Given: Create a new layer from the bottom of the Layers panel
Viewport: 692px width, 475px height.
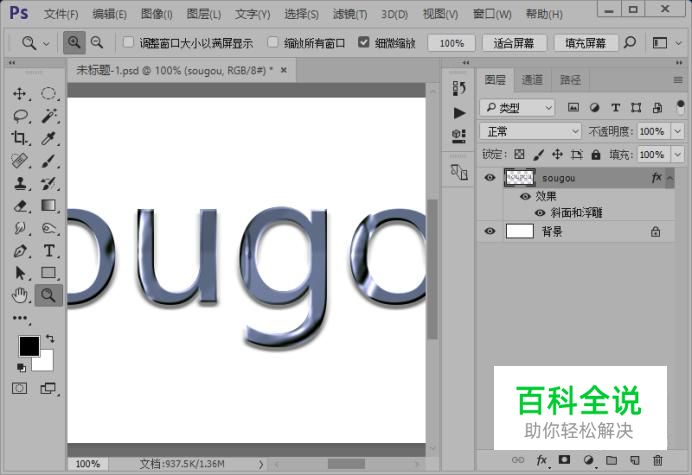Looking at the screenshot, I should coord(635,460).
